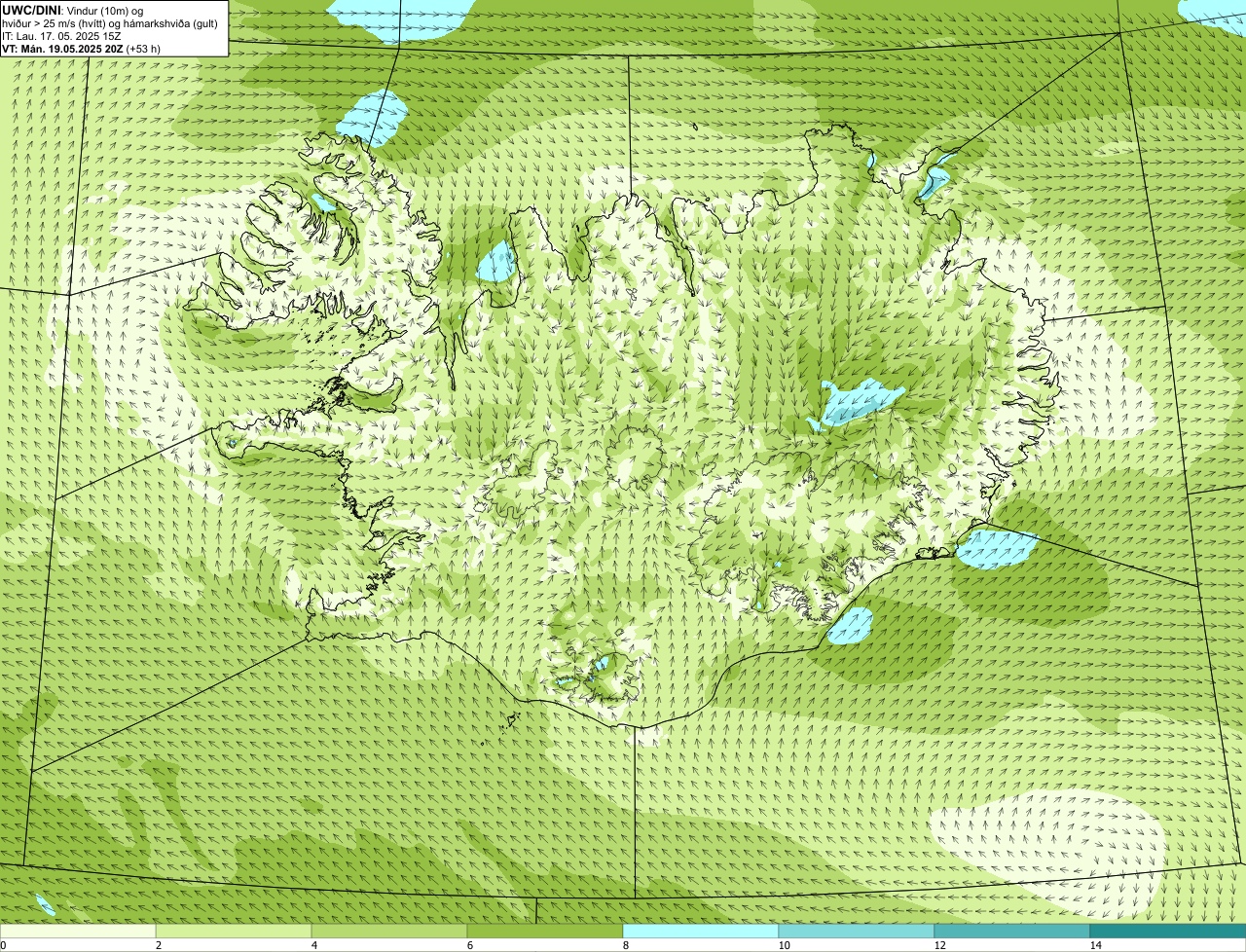Click the legend scale label "0"

(3, 945)
